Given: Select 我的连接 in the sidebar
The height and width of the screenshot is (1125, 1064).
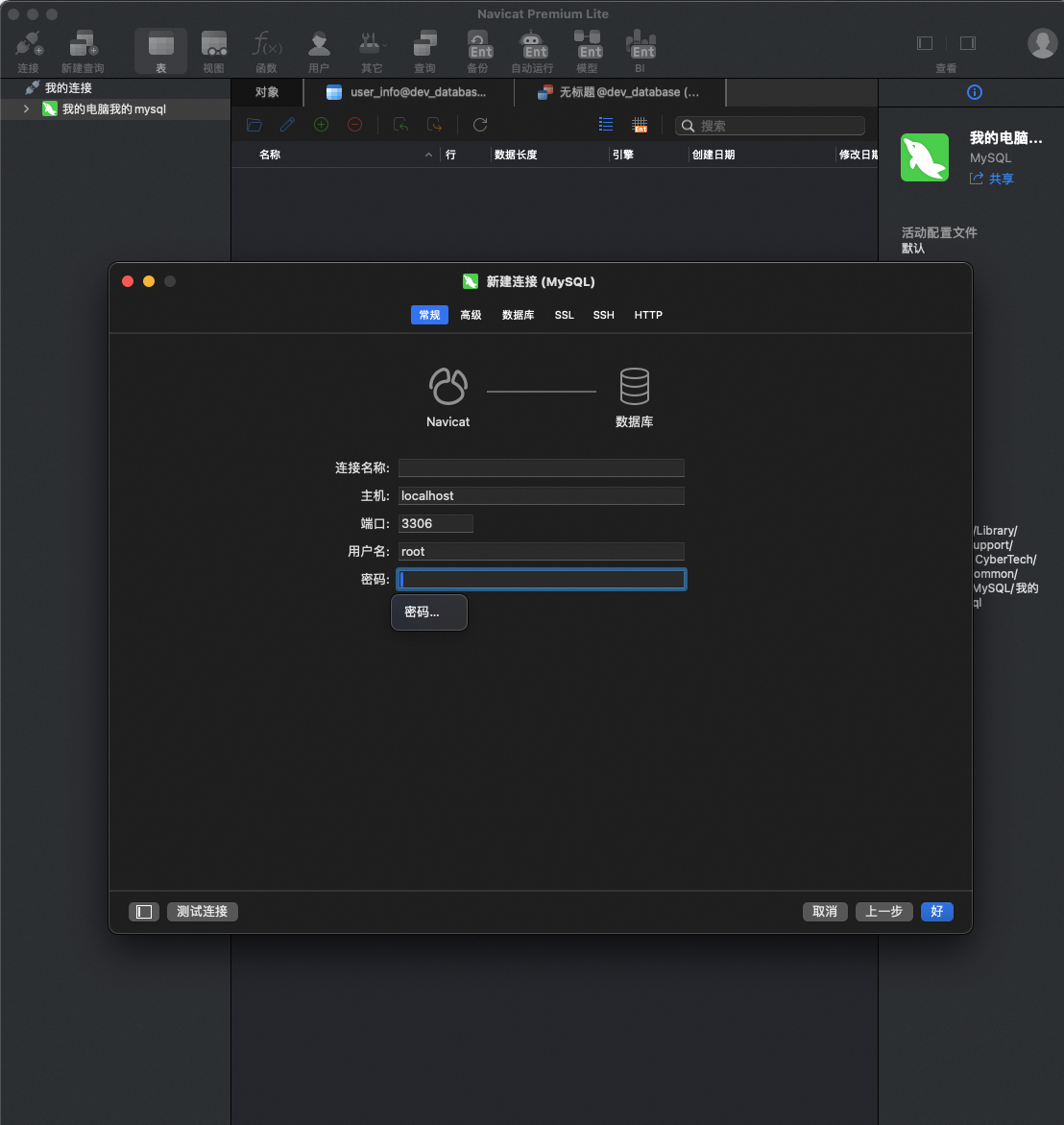Looking at the screenshot, I should 68,87.
